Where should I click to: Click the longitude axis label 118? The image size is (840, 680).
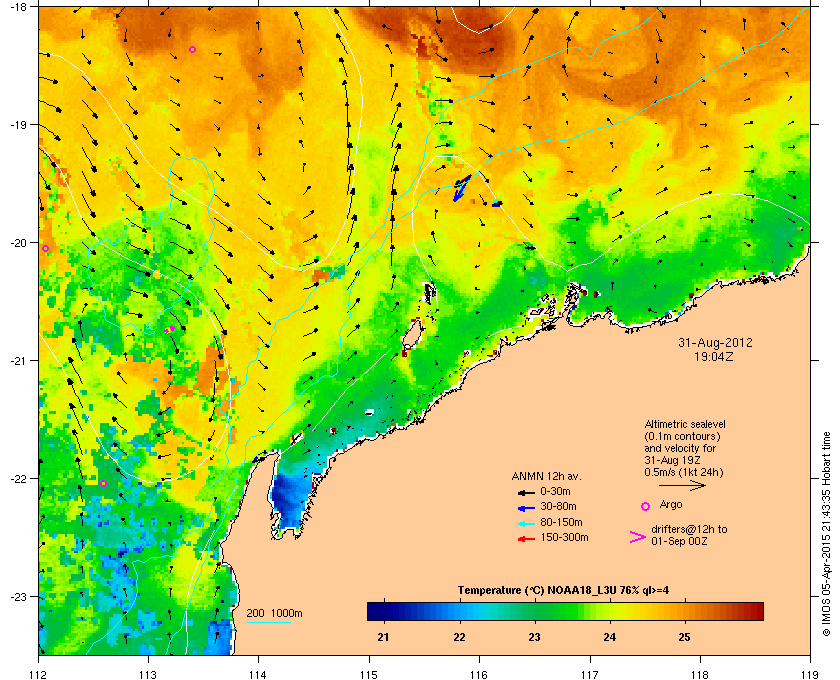tap(700, 675)
